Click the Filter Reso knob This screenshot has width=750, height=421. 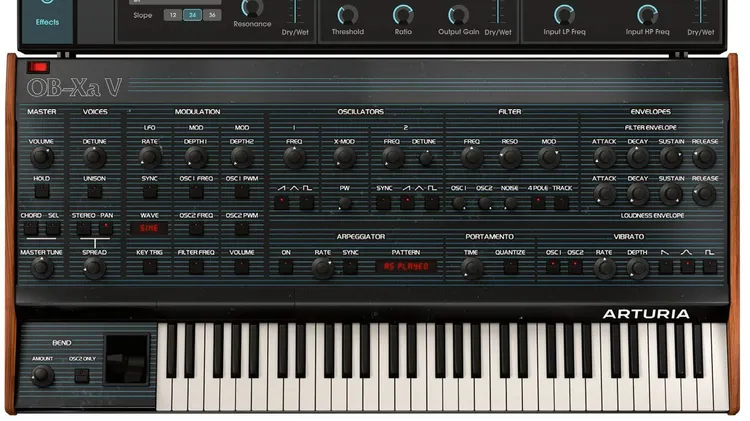(510, 157)
